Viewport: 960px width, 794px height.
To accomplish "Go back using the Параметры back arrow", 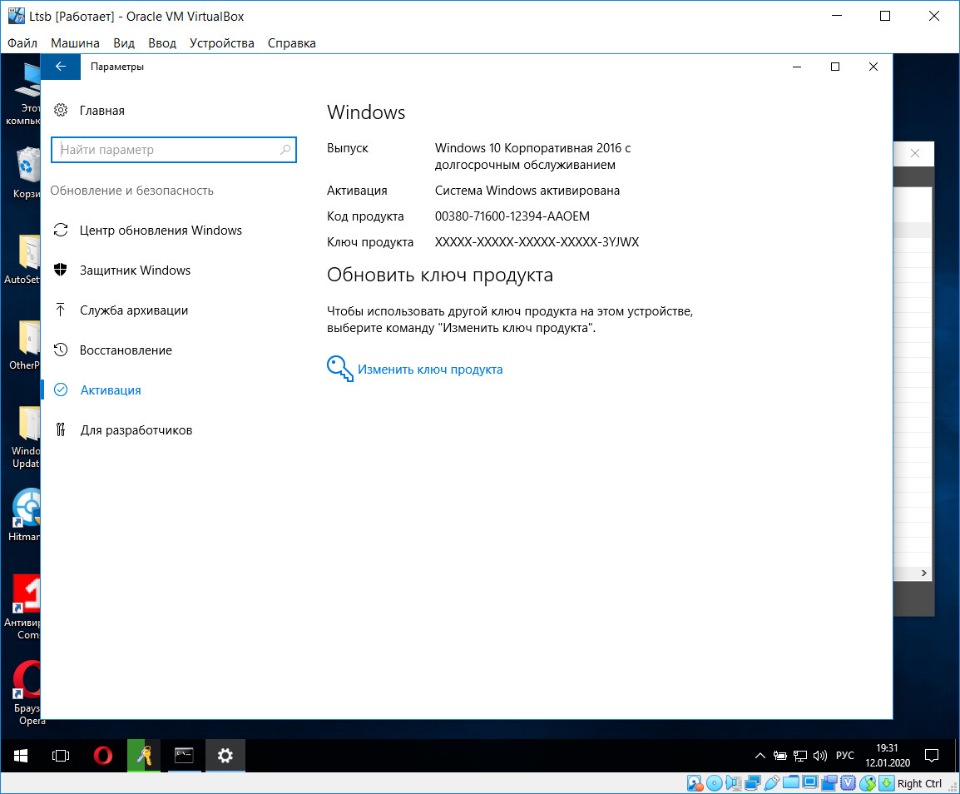I will (61, 67).
